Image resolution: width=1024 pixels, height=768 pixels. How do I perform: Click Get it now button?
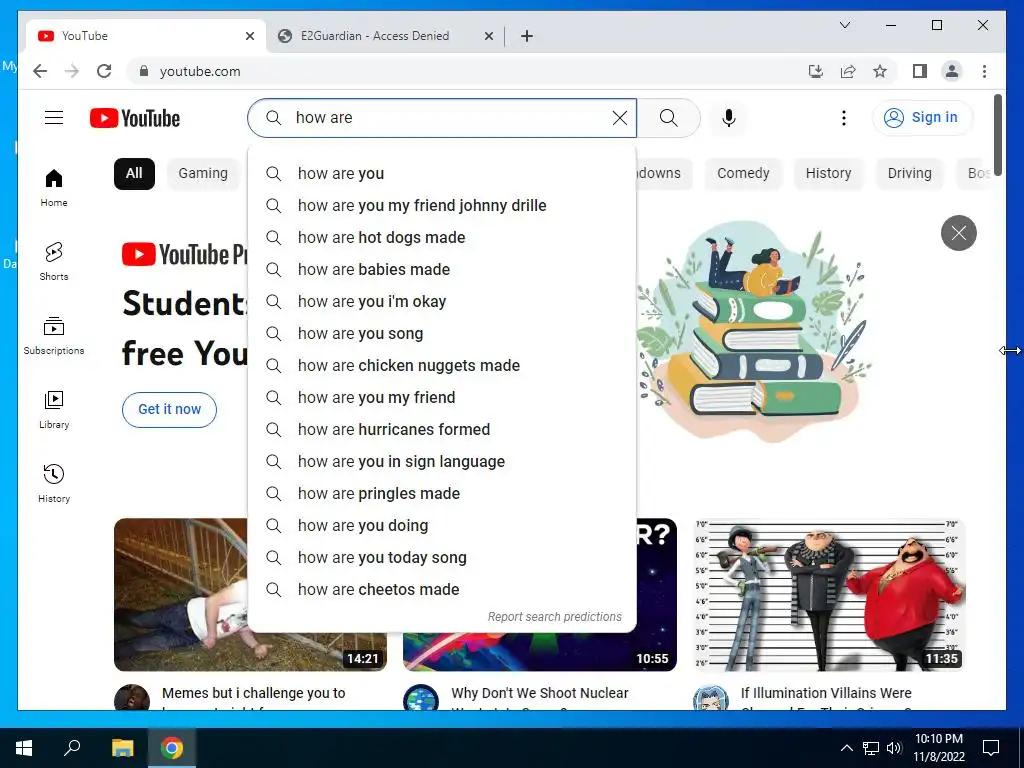[169, 409]
